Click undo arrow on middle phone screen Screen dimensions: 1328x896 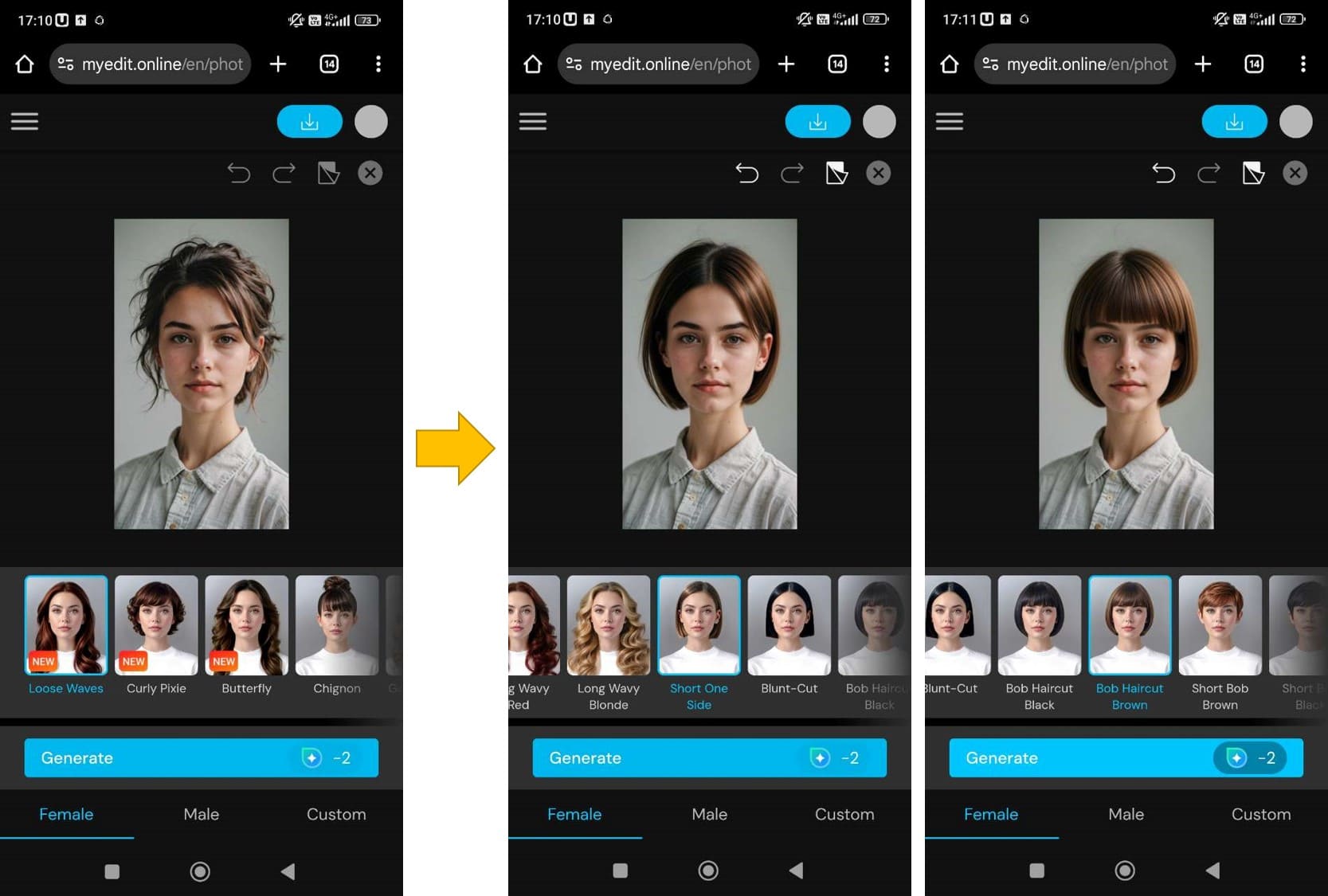coord(746,173)
